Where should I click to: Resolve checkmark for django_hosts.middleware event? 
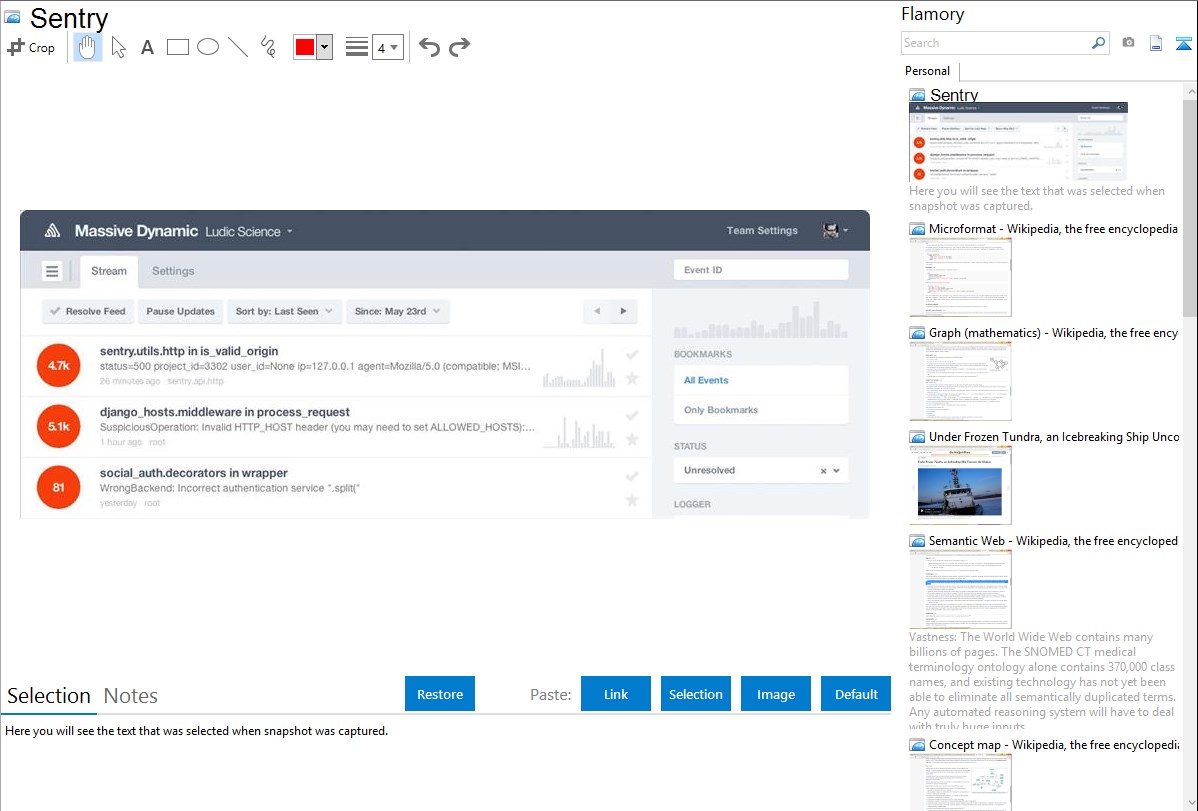point(632,416)
